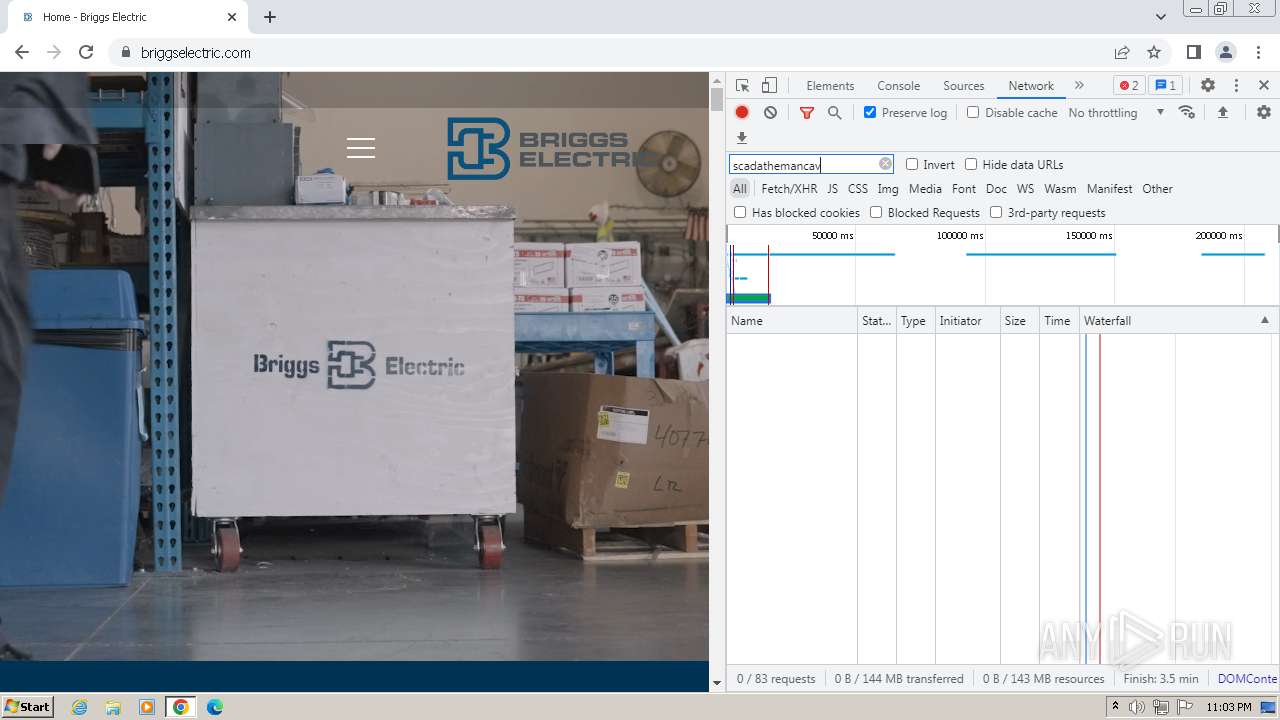
Task: Open Network panel settings gear
Action: coord(1264,113)
